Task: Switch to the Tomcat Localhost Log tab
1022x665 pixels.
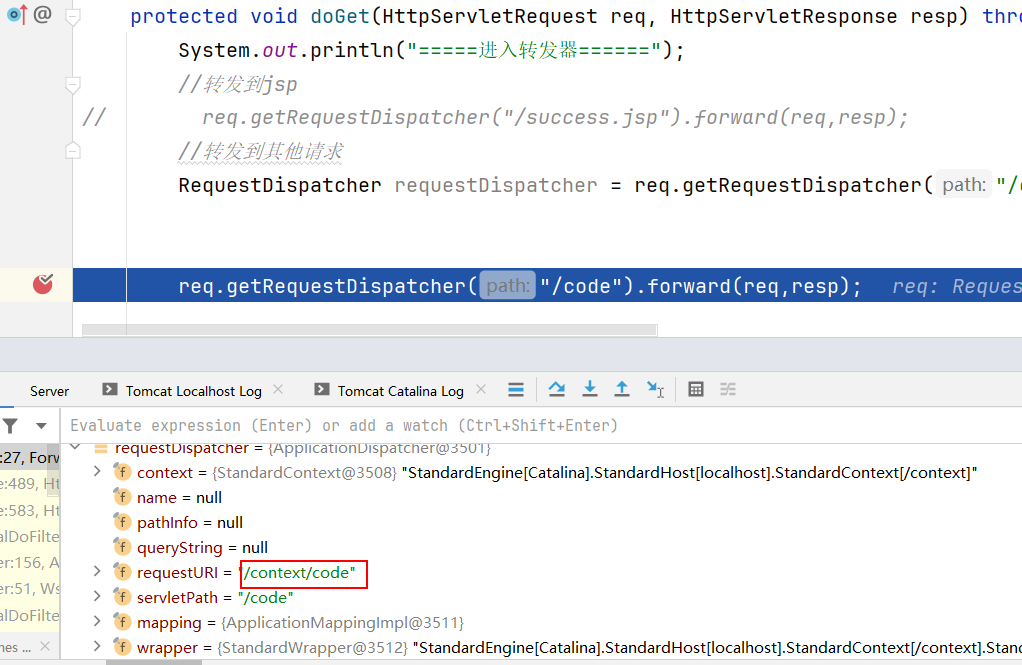Action: coord(193,391)
